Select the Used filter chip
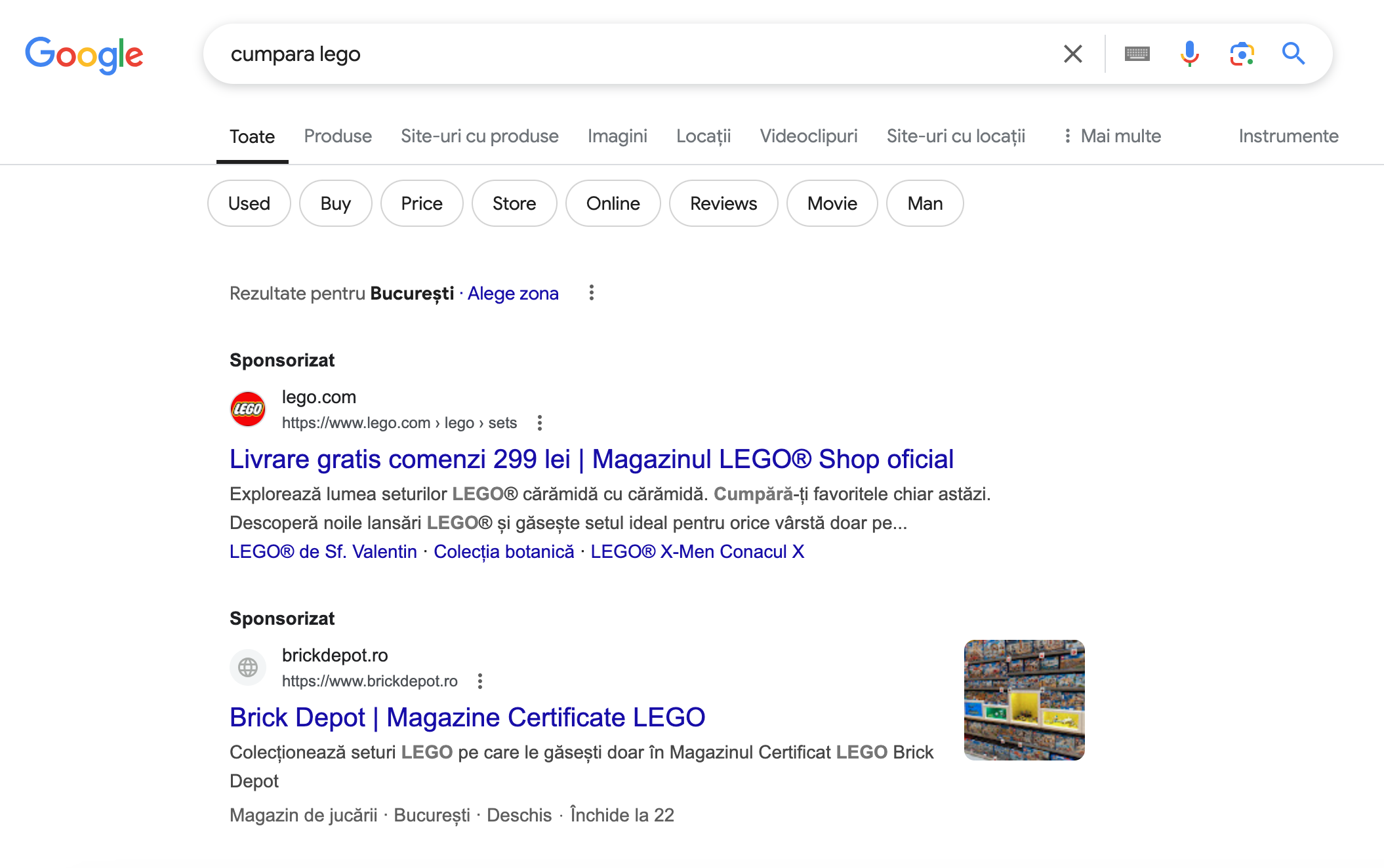The image size is (1384, 868). tap(249, 203)
